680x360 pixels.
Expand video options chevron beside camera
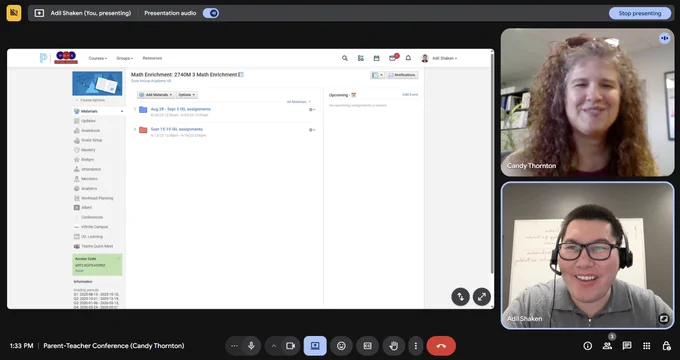click(274, 346)
